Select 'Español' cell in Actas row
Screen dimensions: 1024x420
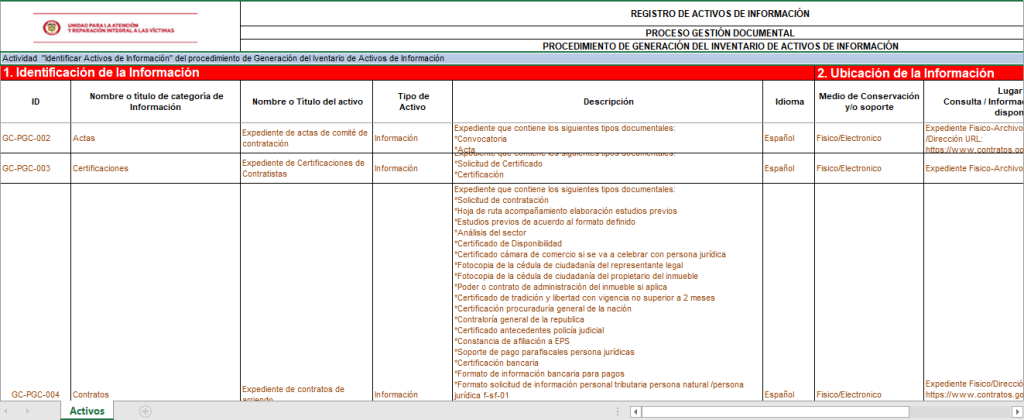tap(788, 138)
